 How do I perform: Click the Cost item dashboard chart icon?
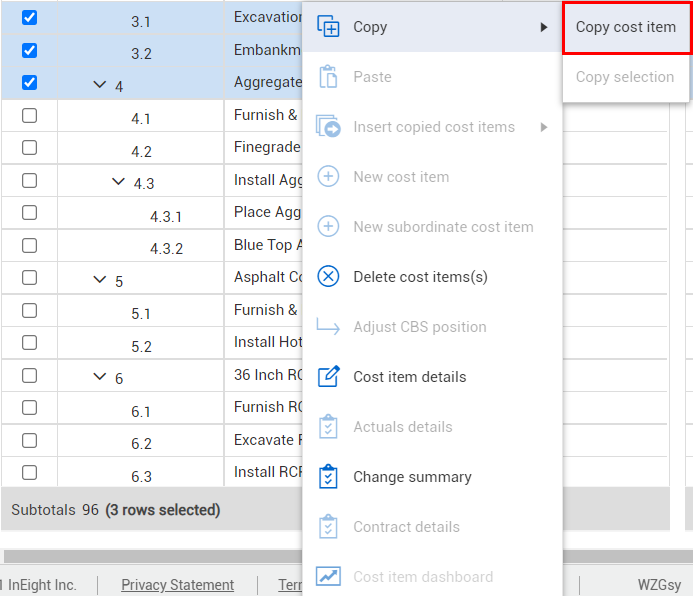(x=328, y=577)
